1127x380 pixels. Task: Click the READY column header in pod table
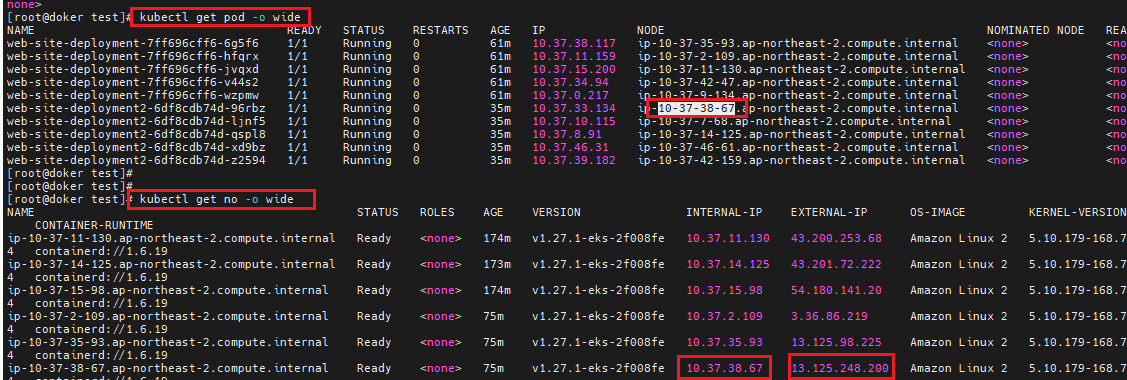point(304,30)
